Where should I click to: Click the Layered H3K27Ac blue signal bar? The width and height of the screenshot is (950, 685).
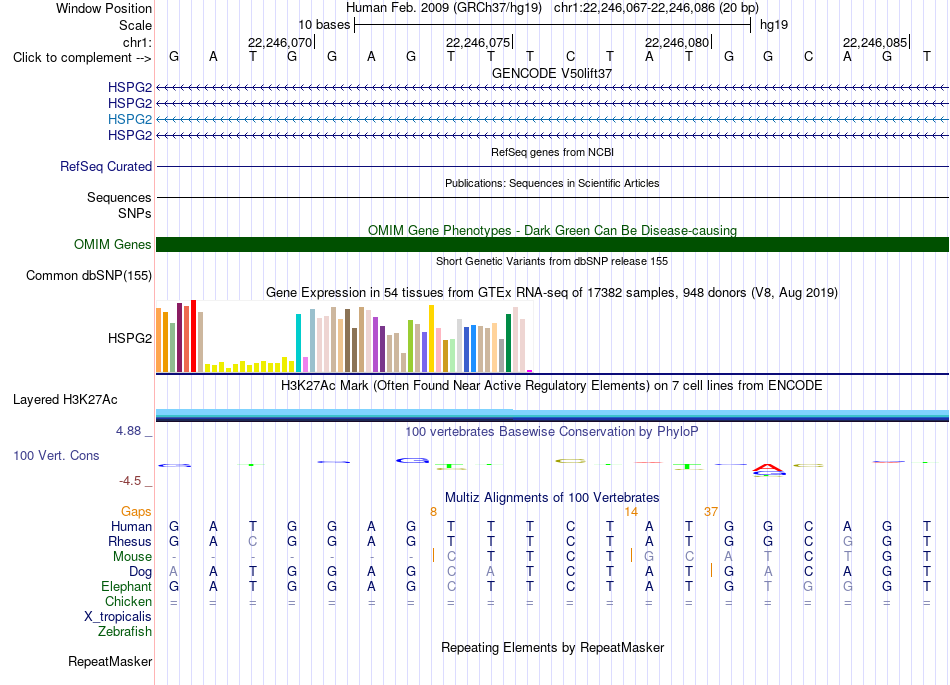552,415
